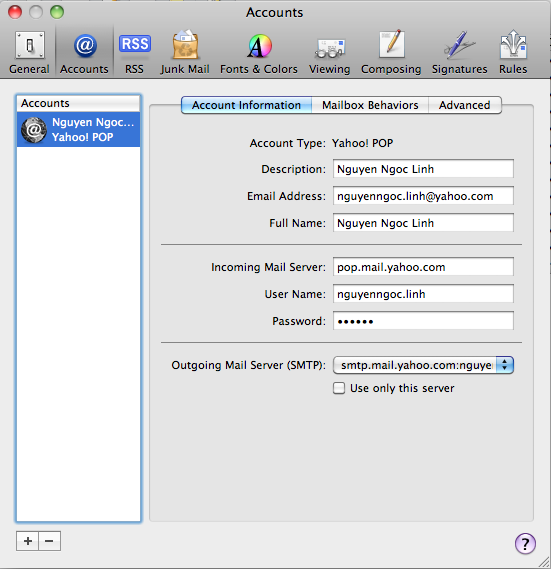
Task: Click the help question mark button
Action: tap(525, 544)
